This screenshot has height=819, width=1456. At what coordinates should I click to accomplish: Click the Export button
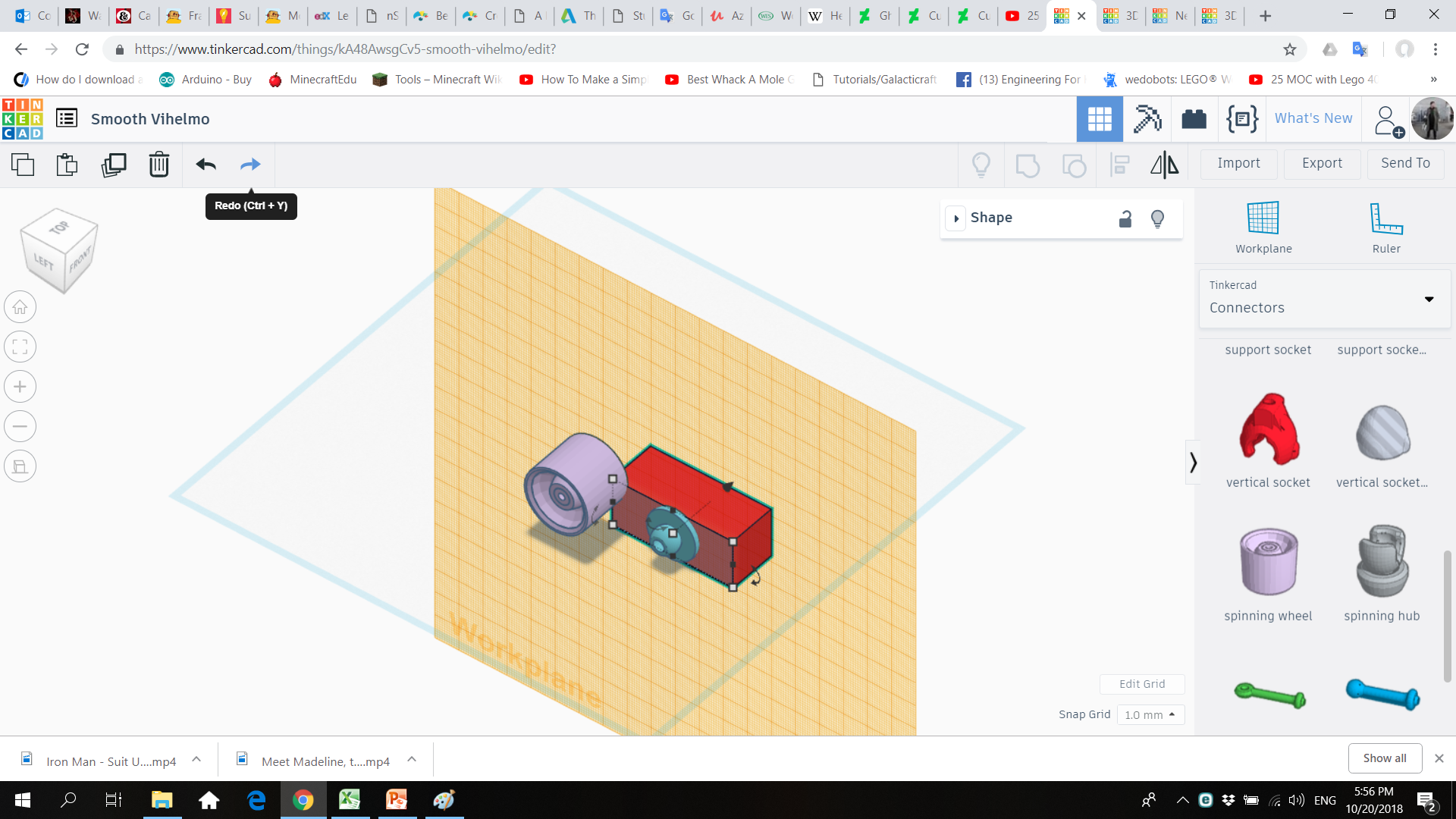(1322, 164)
